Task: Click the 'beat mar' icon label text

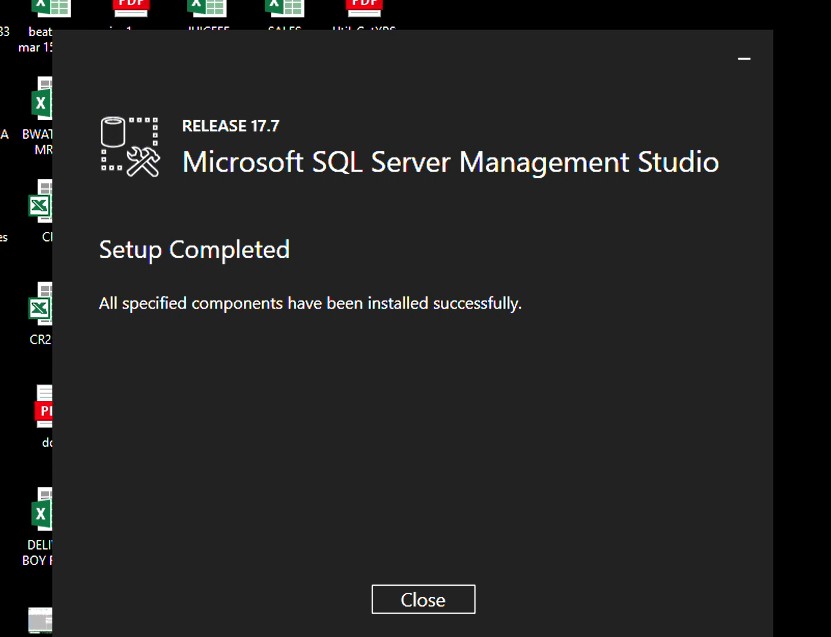Action: (x=36, y=40)
